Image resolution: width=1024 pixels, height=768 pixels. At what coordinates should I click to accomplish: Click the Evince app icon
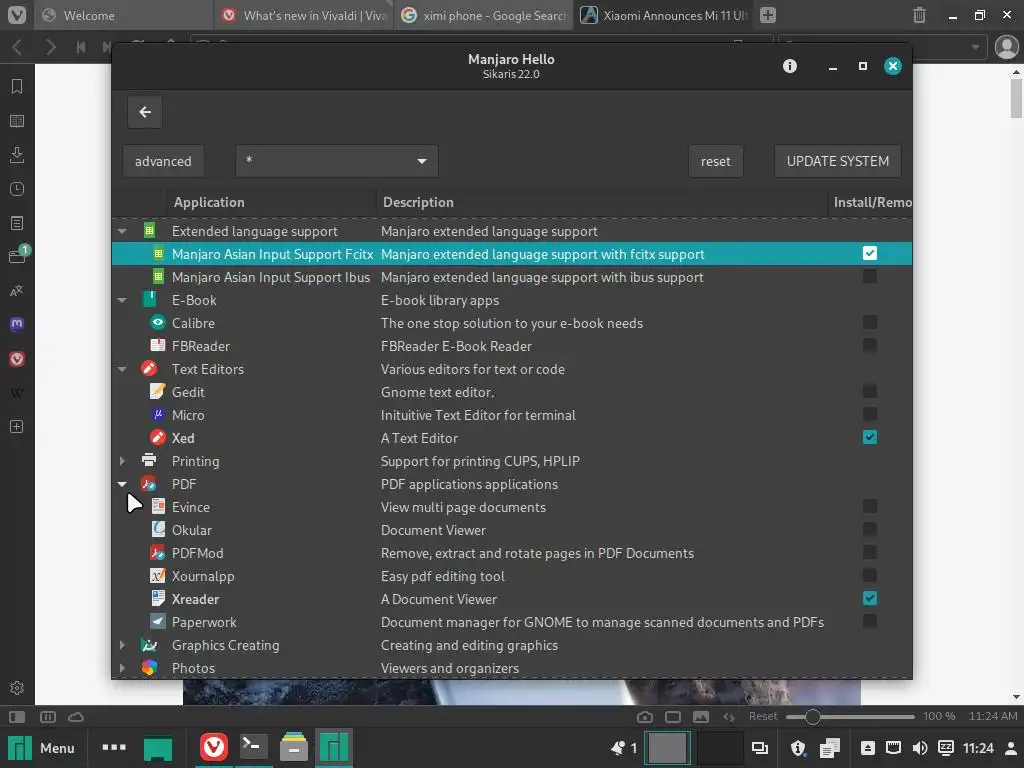[157, 506]
